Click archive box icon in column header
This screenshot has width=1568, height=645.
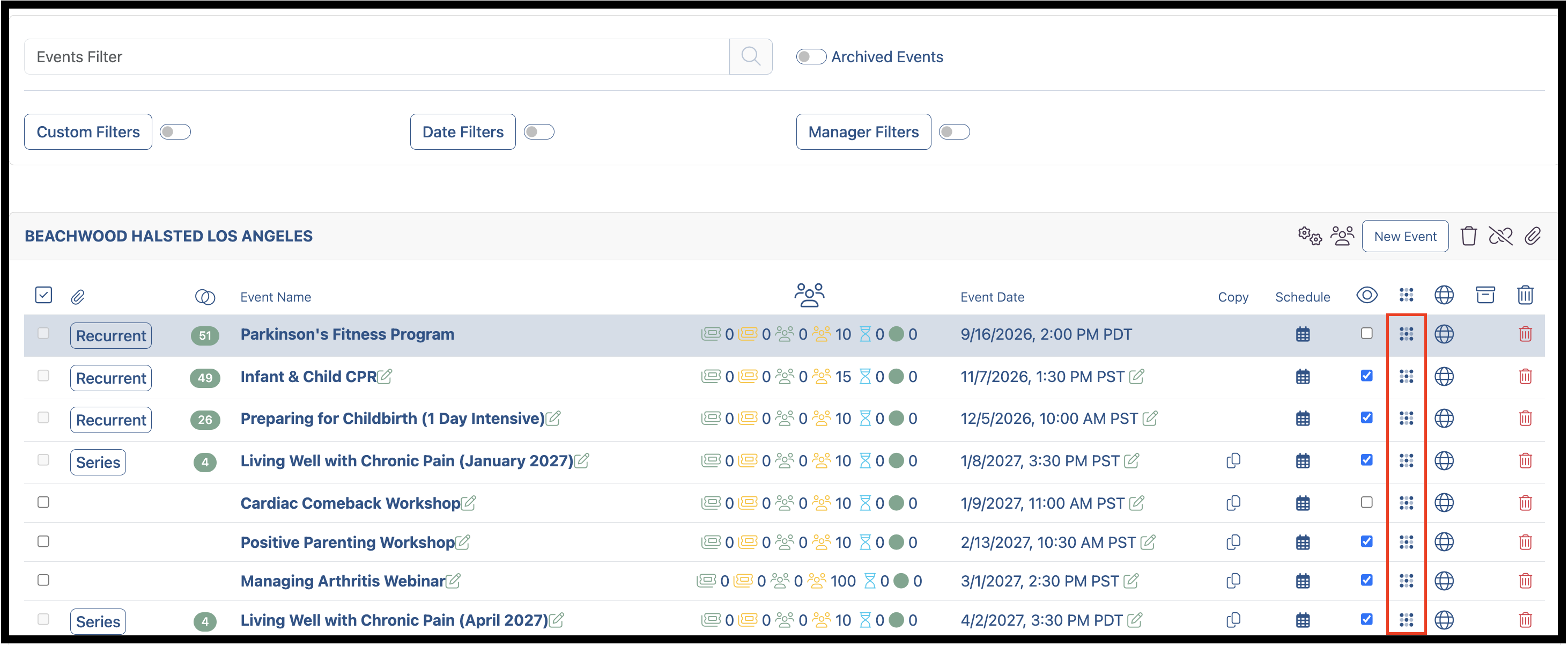tap(1485, 295)
